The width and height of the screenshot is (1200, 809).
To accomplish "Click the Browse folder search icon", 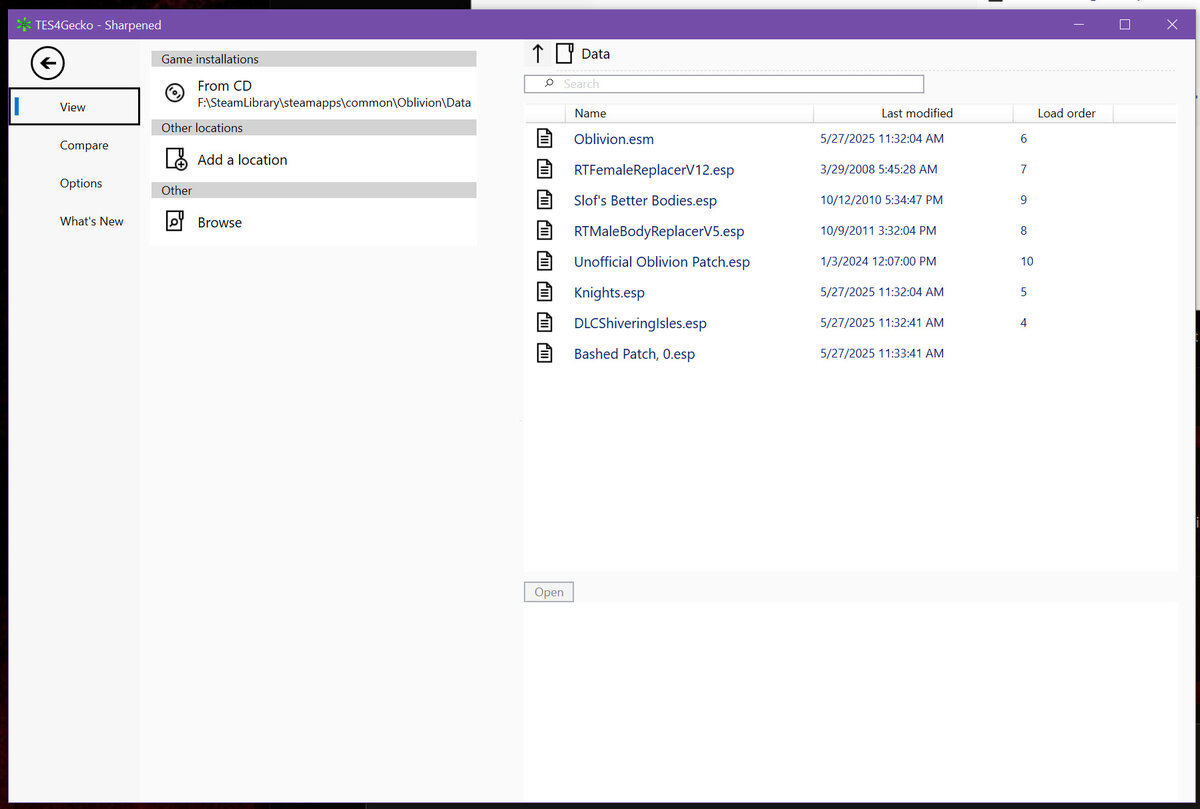I will (x=175, y=222).
